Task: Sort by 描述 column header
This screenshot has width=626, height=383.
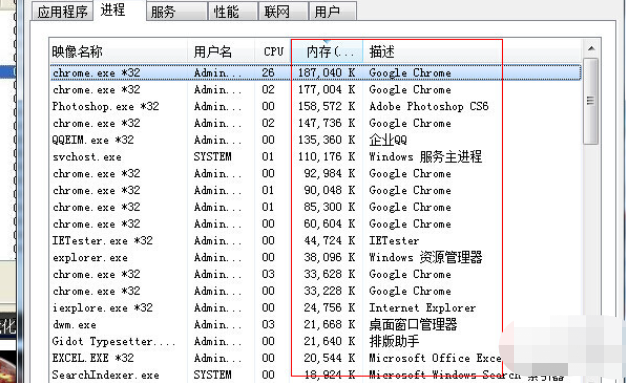Action: (x=472, y=52)
